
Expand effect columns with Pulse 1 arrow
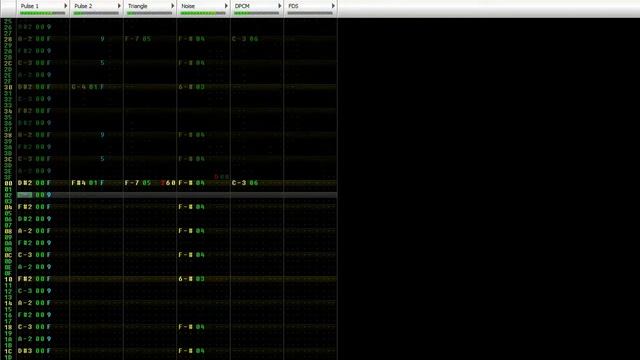pyautogui.click(x=65, y=6)
